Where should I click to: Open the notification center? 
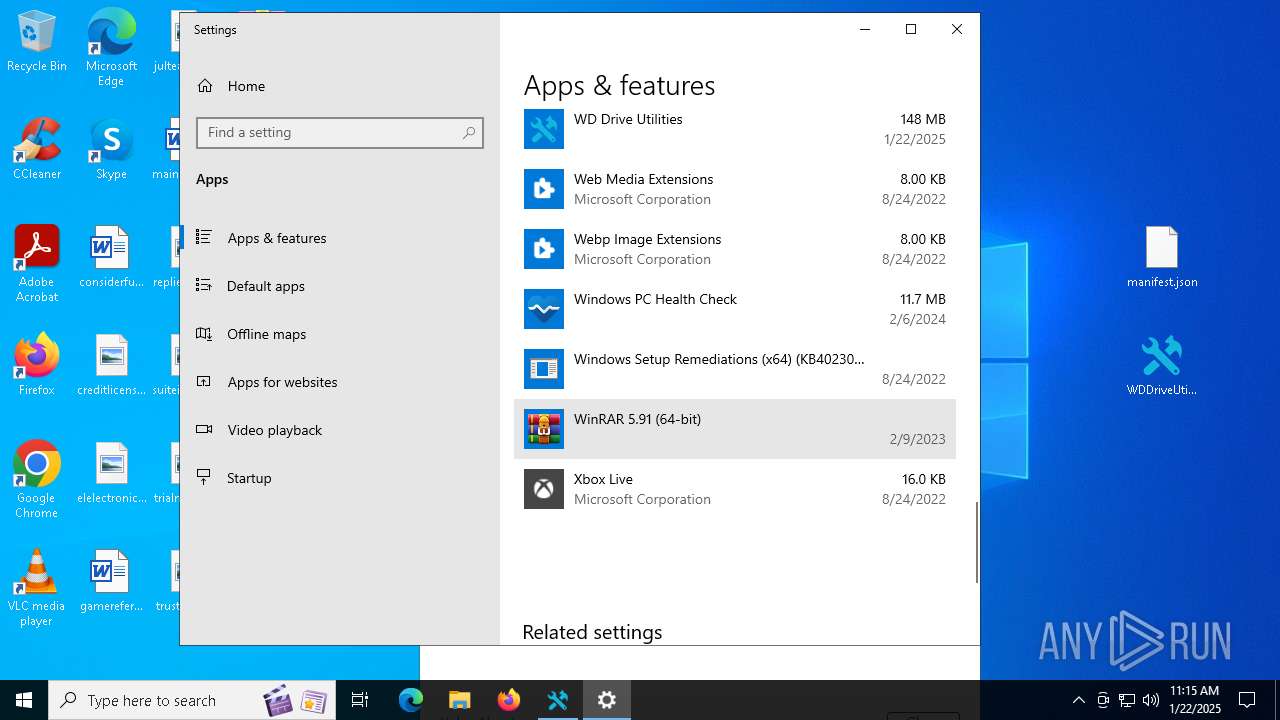(1247, 700)
